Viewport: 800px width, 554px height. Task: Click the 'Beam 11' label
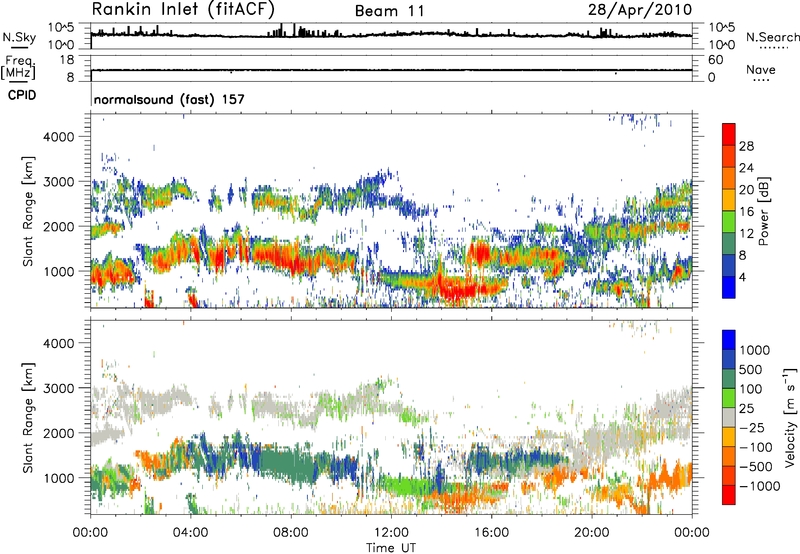coord(389,11)
